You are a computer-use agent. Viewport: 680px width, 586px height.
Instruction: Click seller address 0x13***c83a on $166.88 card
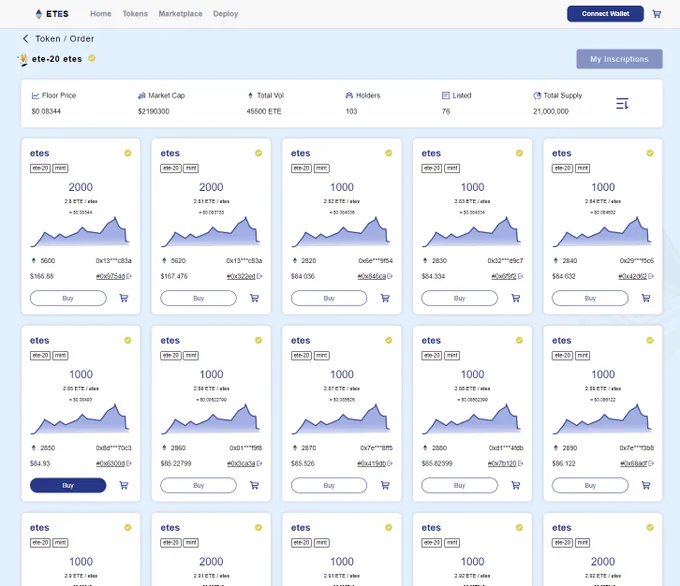pyautogui.click(x=114, y=261)
